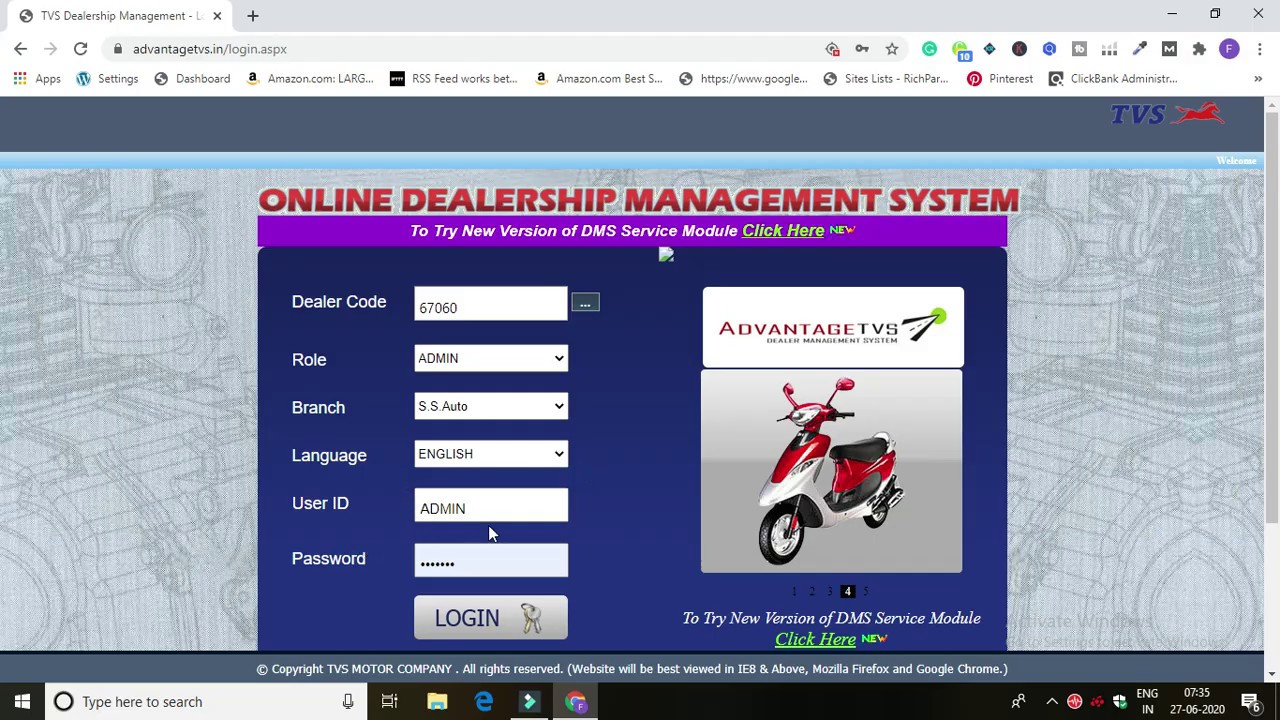This screenshot has height=720, width=1280.
Task: Open the Chrome icon on the taskbar
Action: (576, 702)
